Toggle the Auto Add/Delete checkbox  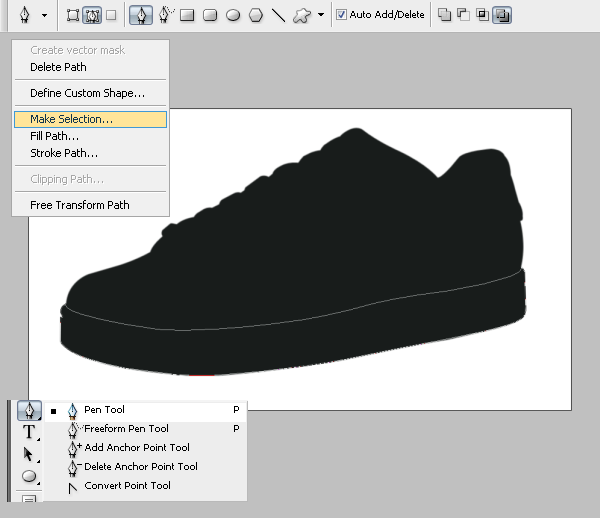341,15
